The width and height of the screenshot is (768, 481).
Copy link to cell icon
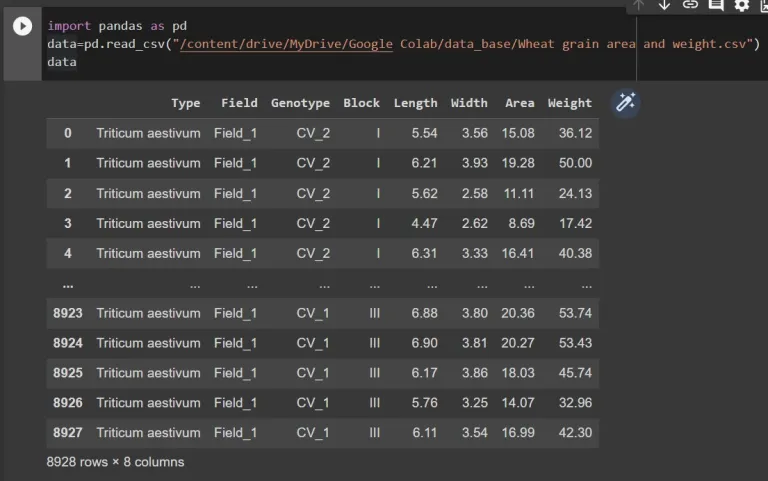(x=690, y=5)
